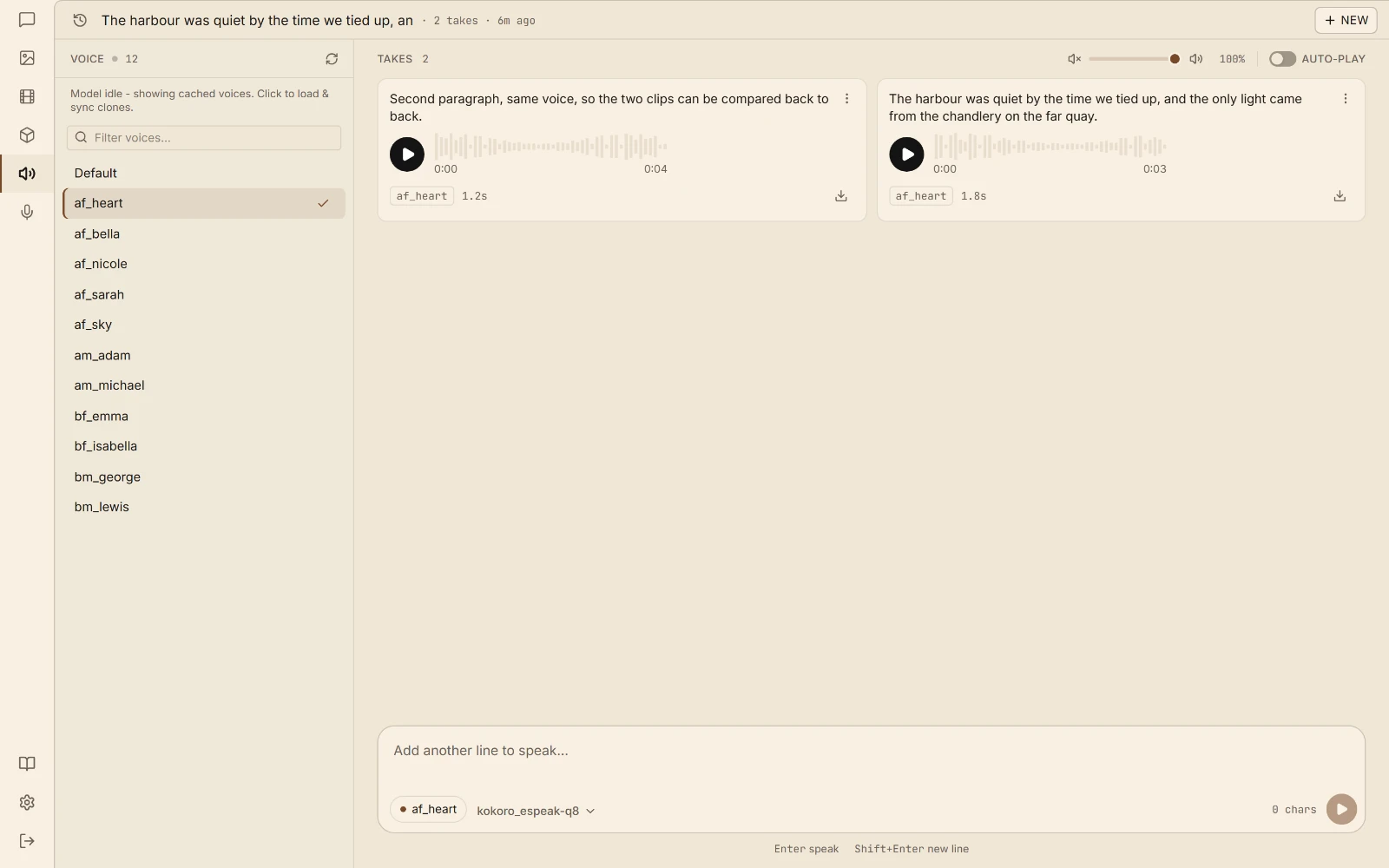The image size is (1389, 868).
Task: Expand the kokoro_espeak-q8 model dropdown
Action: coord(536,811)
